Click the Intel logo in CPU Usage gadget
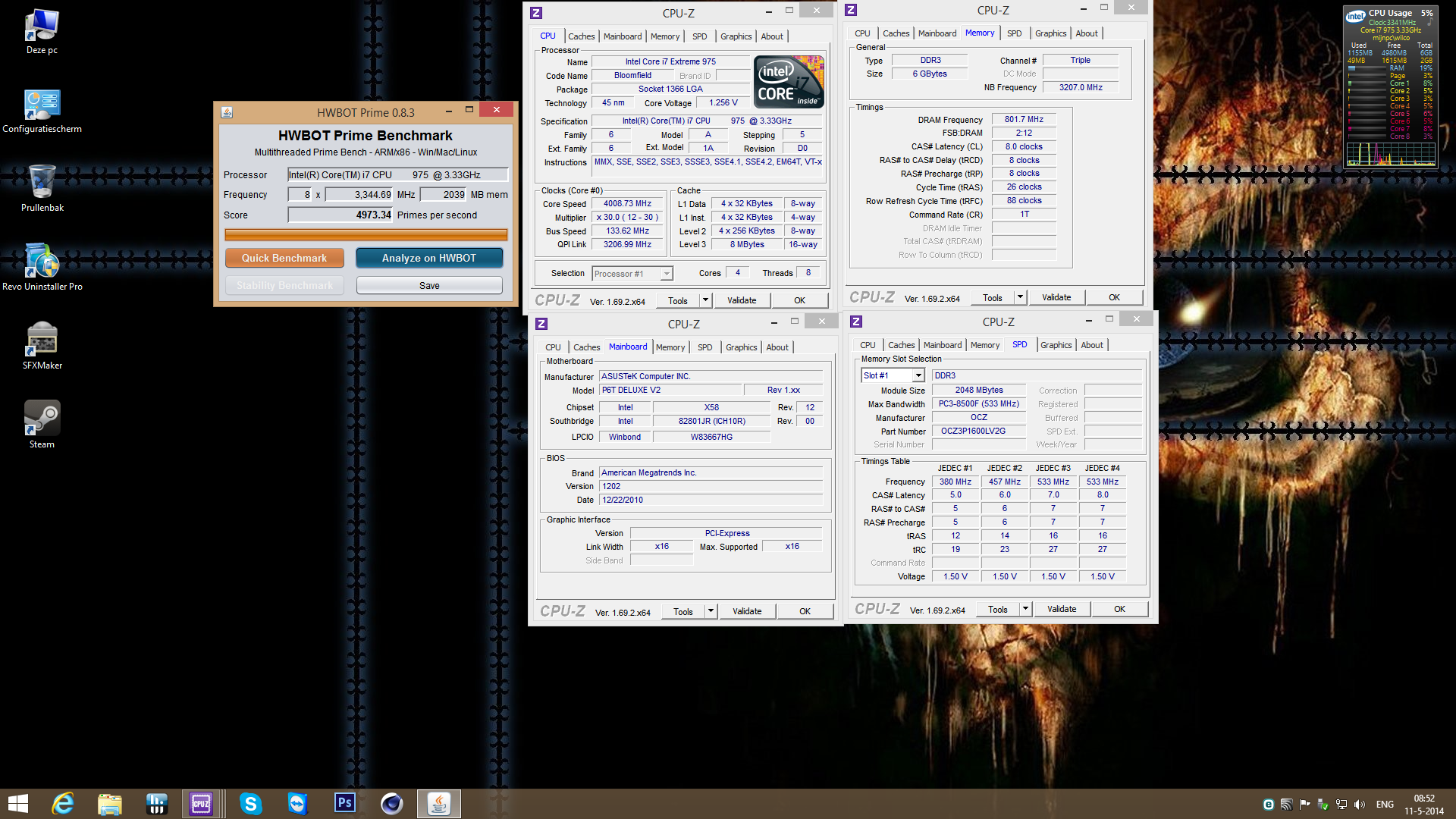1456x819 pixels. [1355, 15]
